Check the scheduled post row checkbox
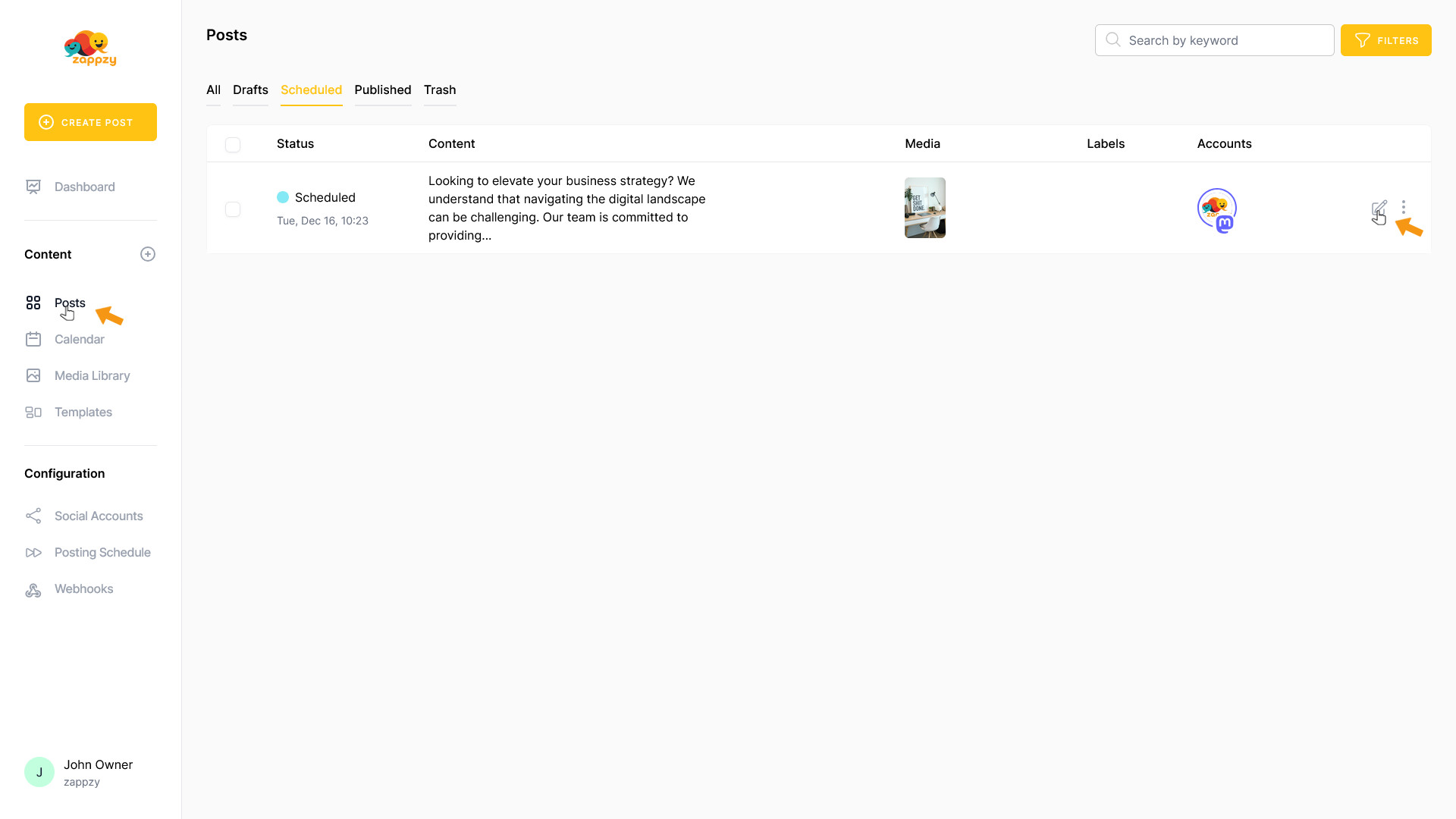 [233, 209]
